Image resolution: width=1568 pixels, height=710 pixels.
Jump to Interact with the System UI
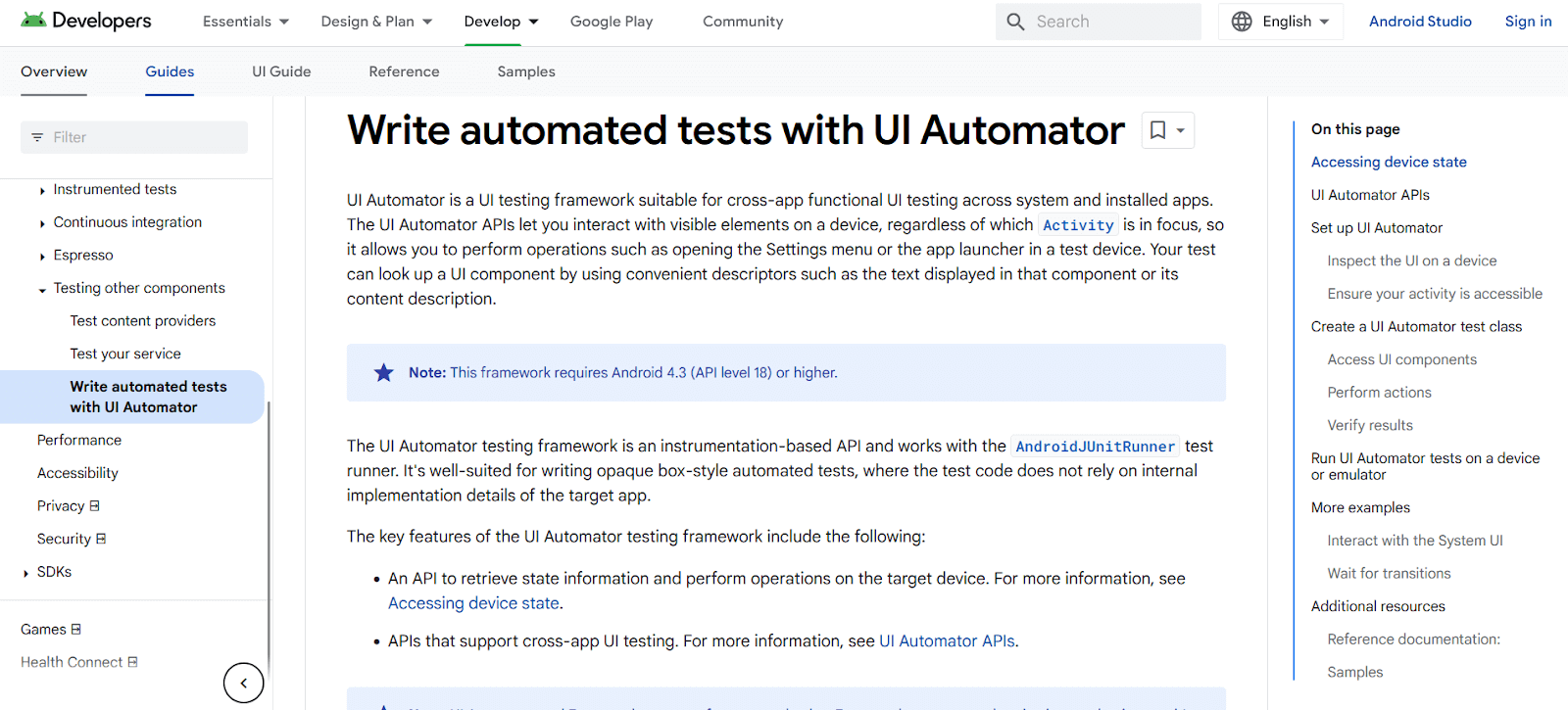(1415, 541)
